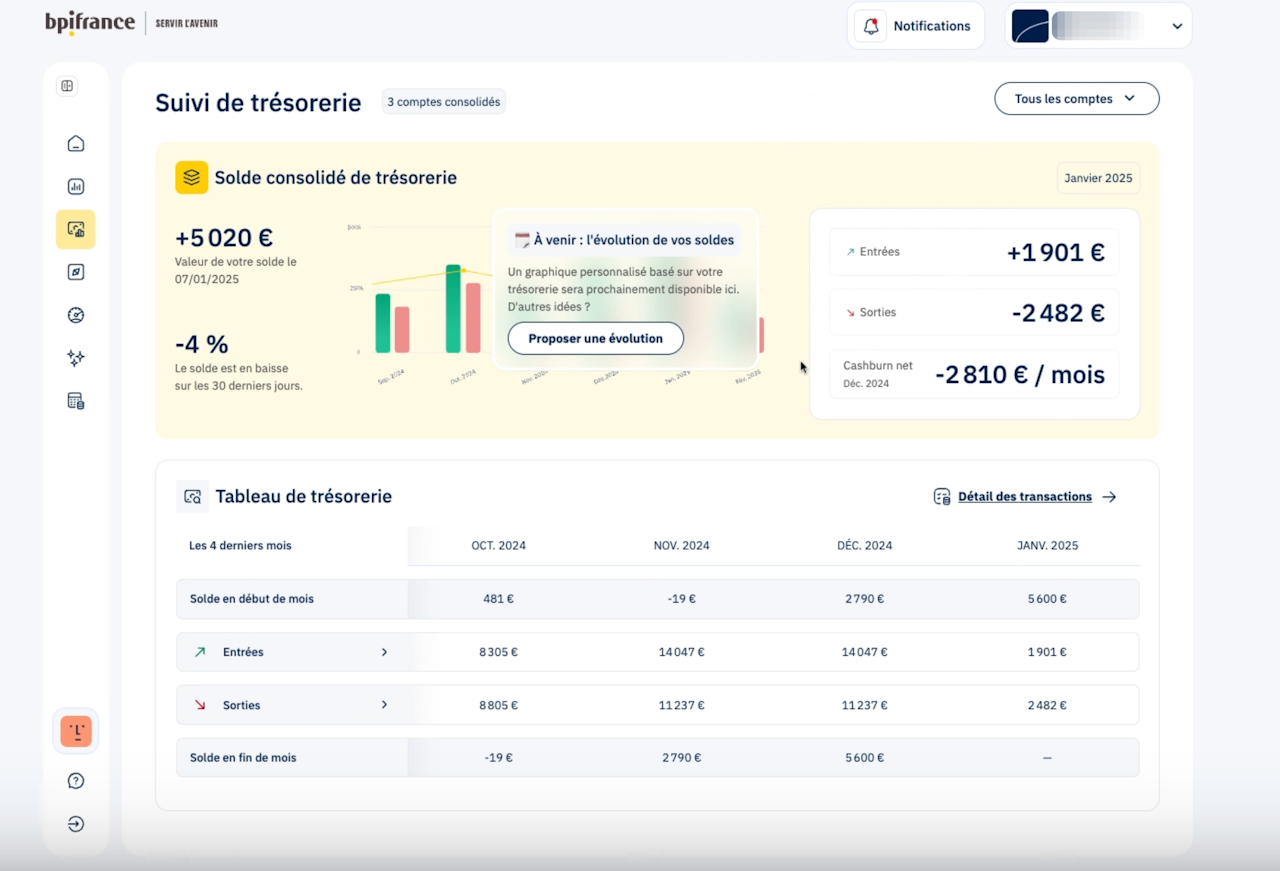
Task: Open the home icon in sidebar
Action: 75,144
